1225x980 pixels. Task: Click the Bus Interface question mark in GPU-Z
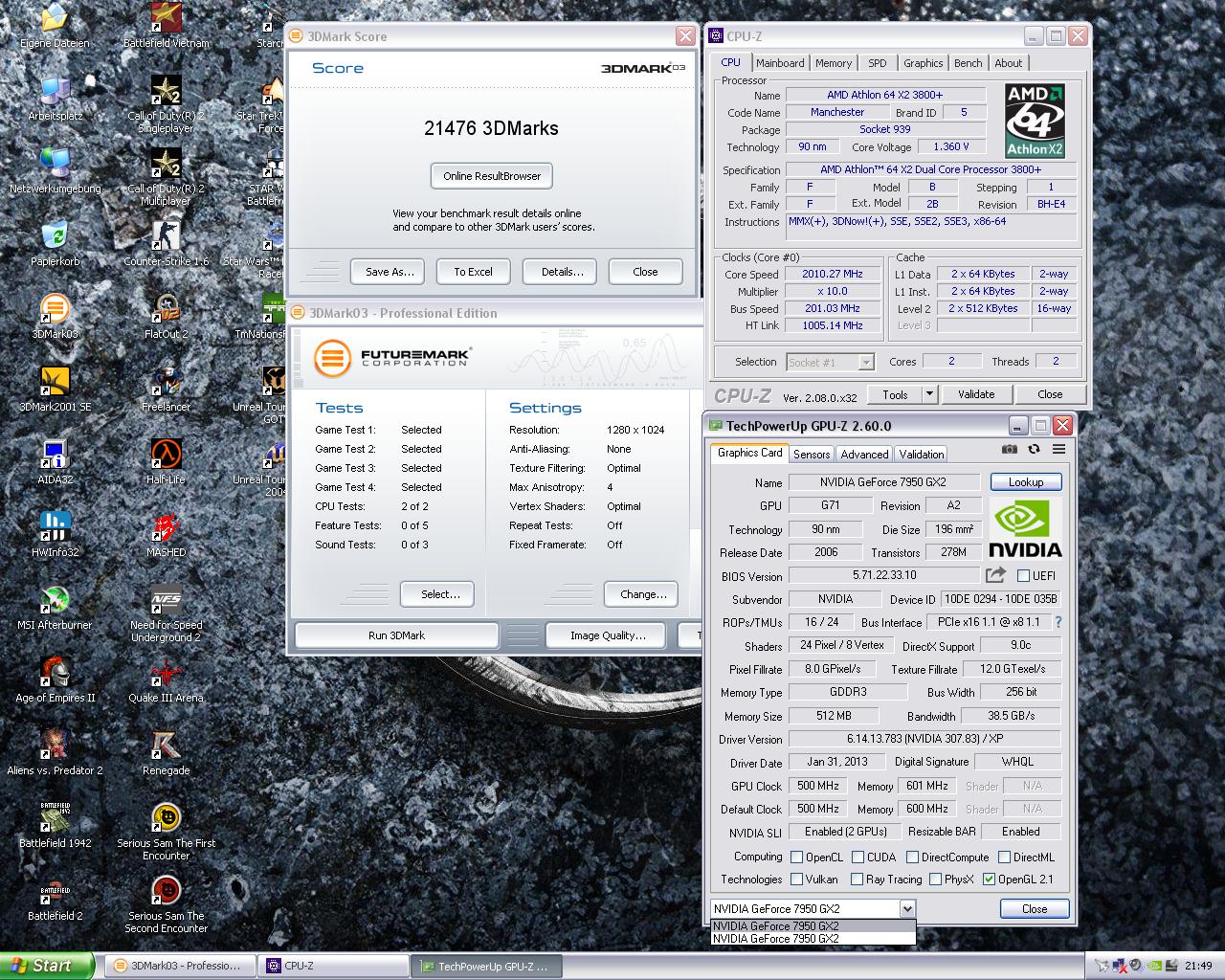click(1058, 622)
